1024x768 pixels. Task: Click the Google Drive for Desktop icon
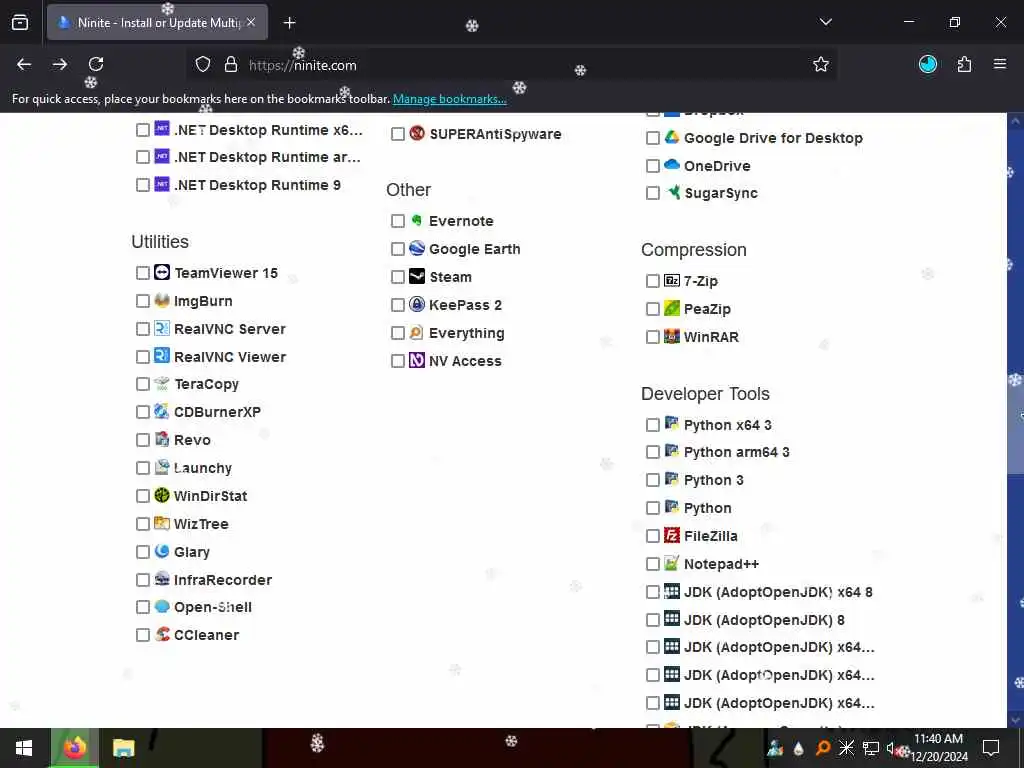click(672, 137)
